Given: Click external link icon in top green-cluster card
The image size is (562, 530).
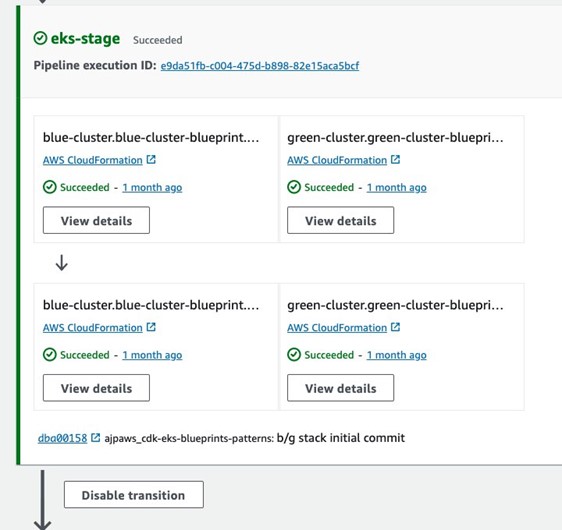Looking at the screenshot, I should point(395,159).
